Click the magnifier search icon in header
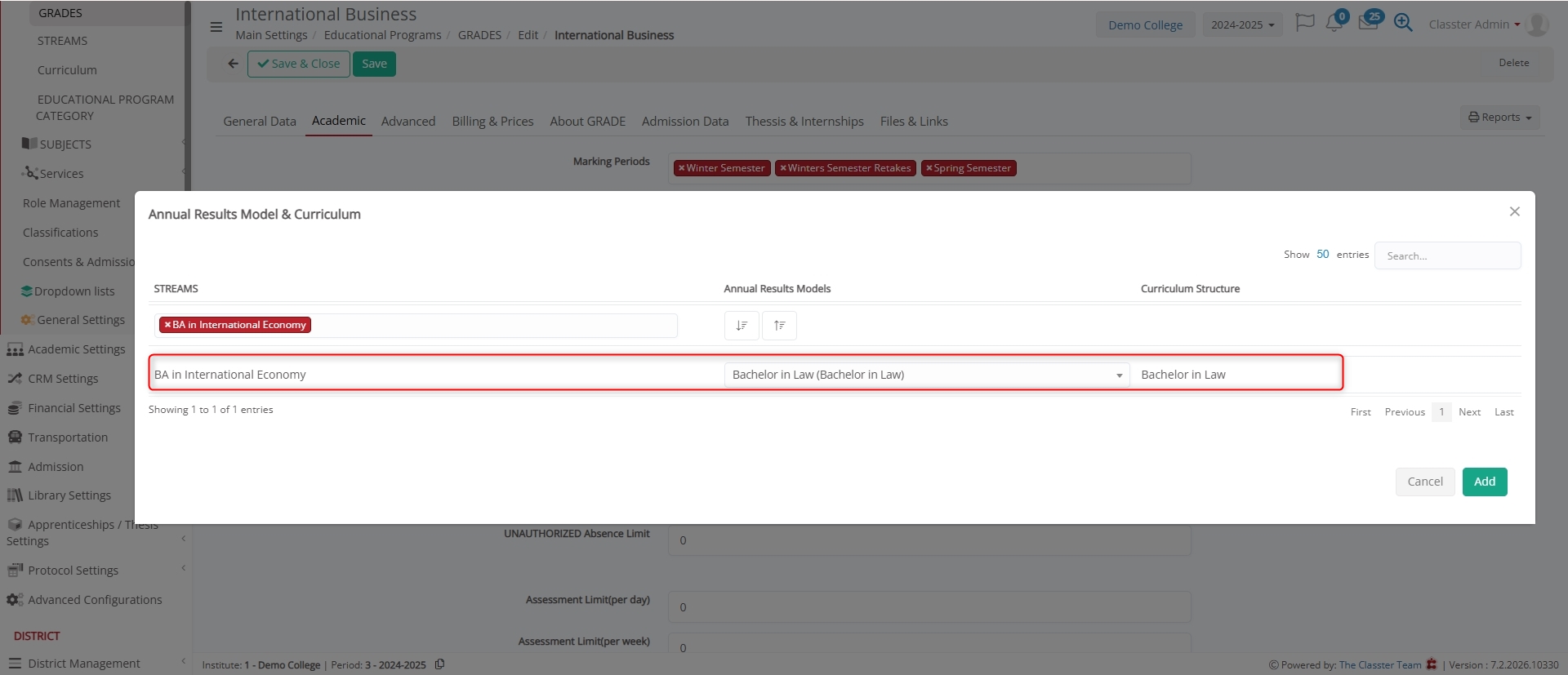 [1402, 24]
